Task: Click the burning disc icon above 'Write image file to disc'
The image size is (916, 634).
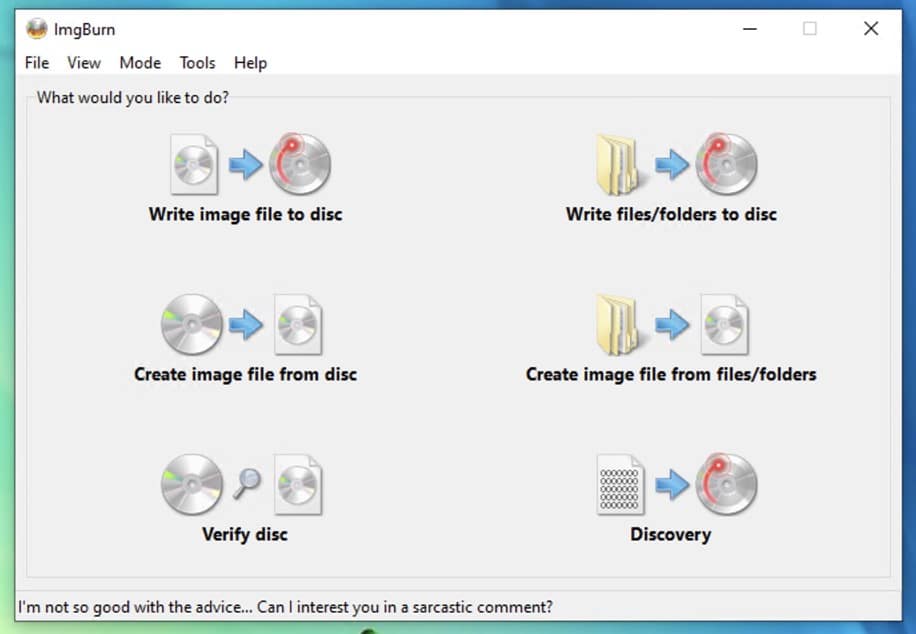Action: click(300, 164)
